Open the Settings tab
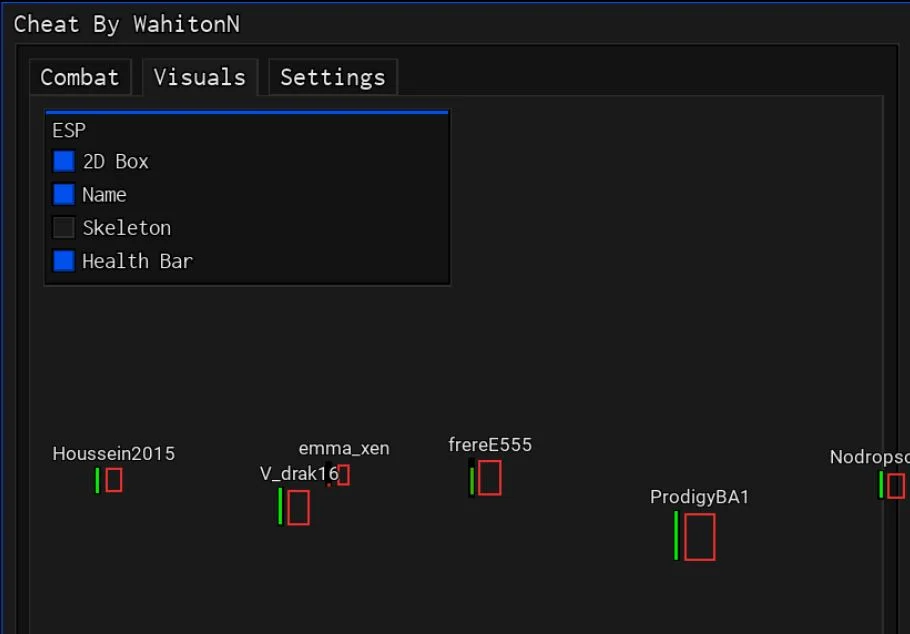 coord(333,77)
